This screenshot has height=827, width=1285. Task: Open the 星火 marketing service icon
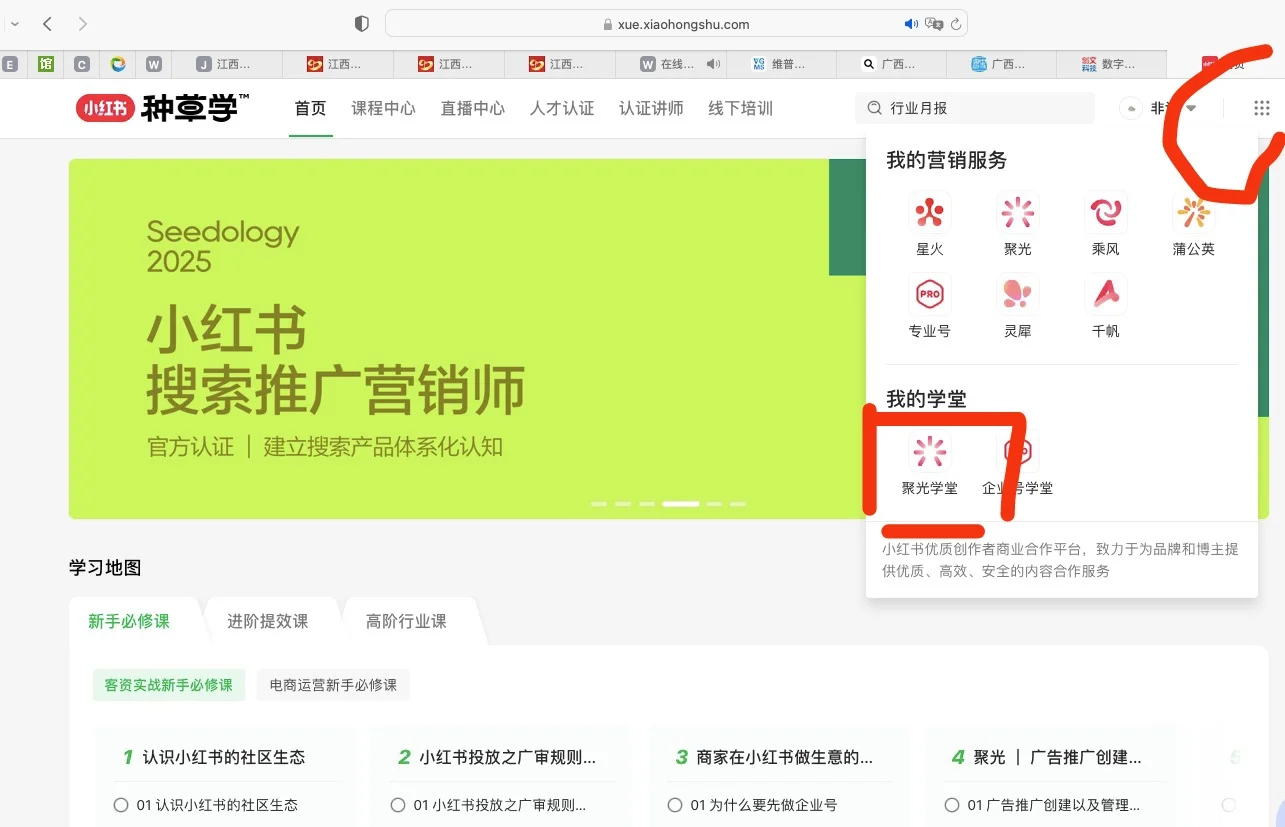click(x=930, y=213)
